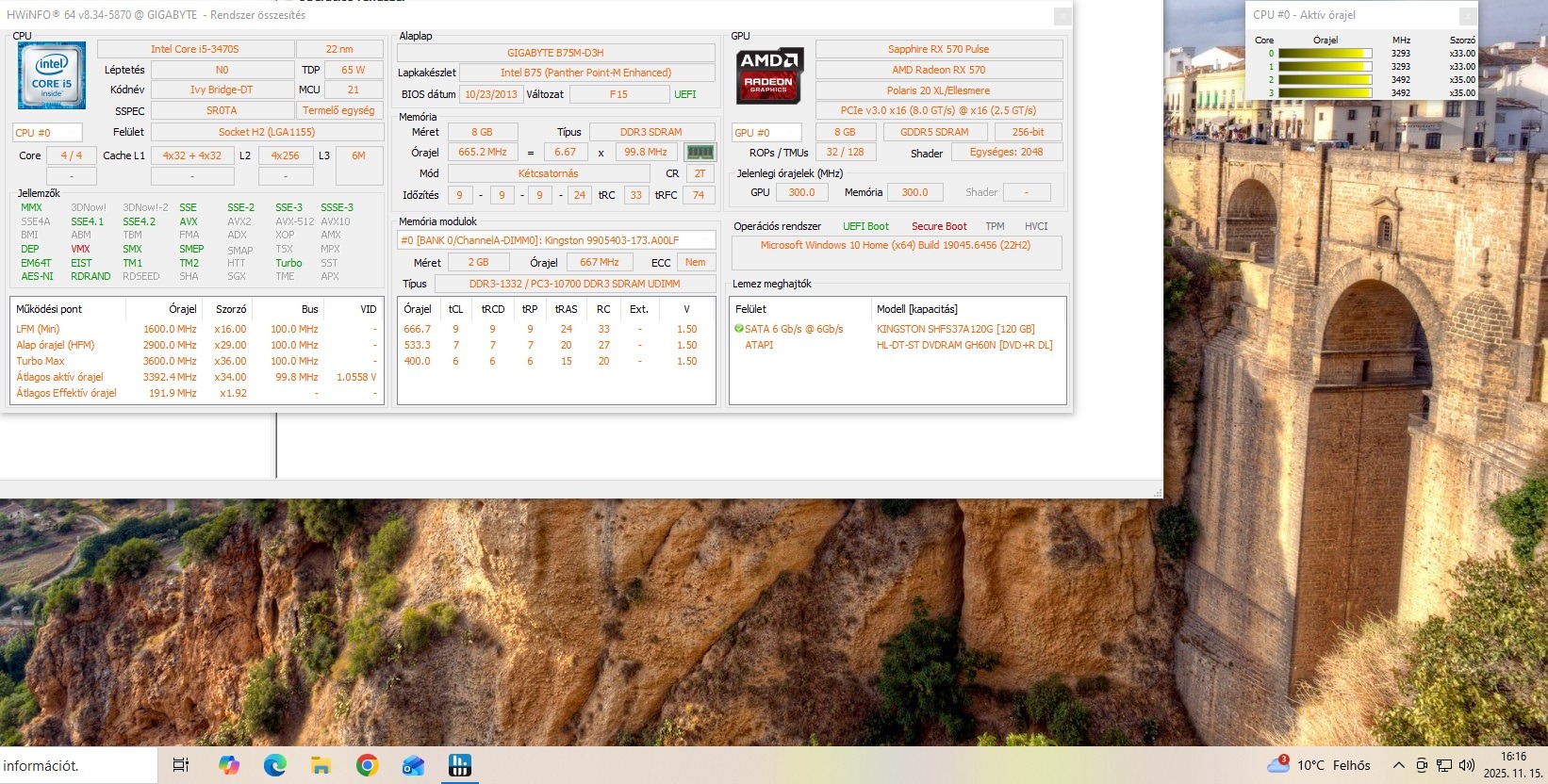The width and height of the screenshot is (1548, 784).
Task: Click the 665.2 MHz memory clock value
Action: click(x=483, y=152)
